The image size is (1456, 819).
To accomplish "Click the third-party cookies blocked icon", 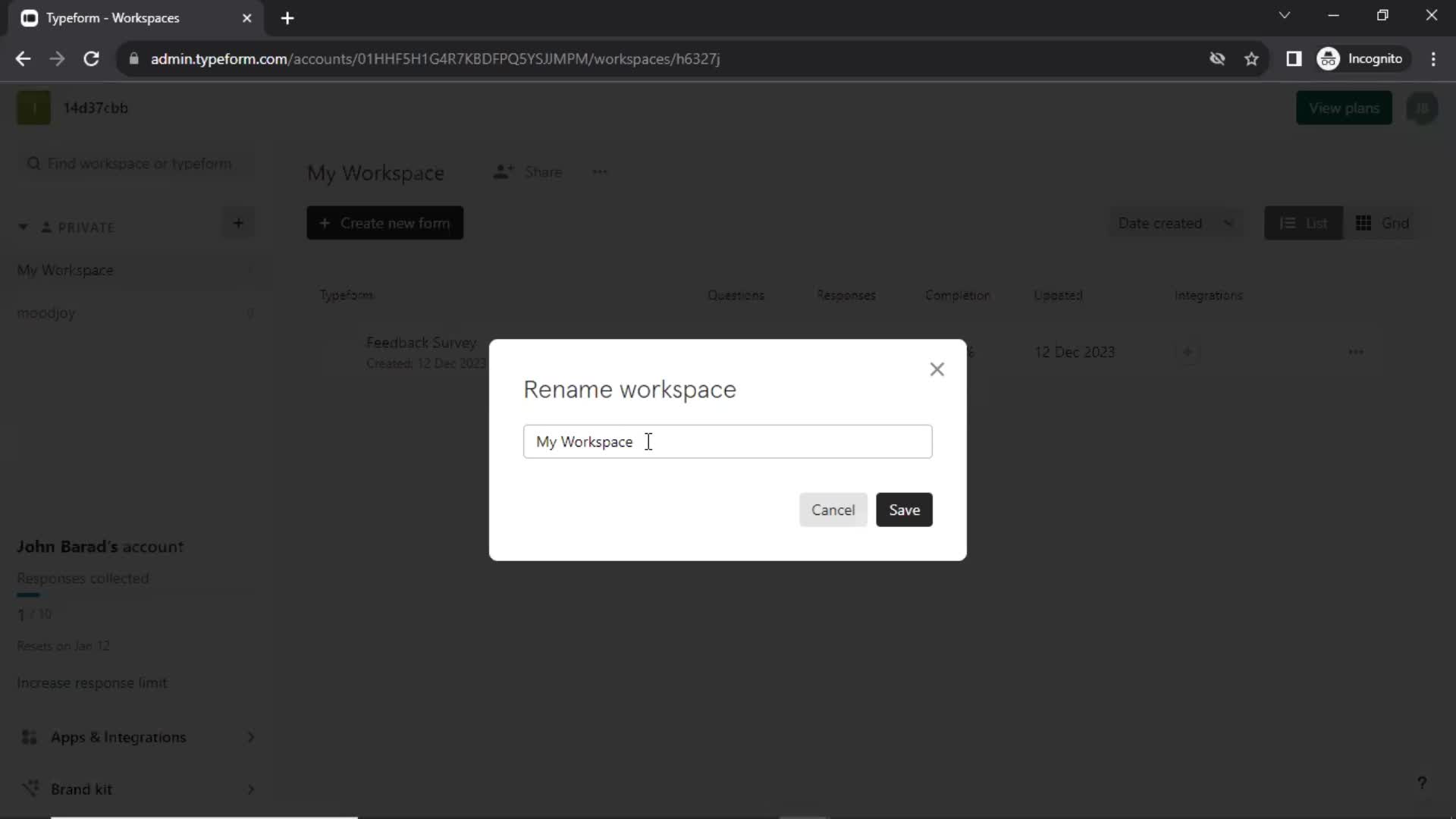I will (1217, 58).
